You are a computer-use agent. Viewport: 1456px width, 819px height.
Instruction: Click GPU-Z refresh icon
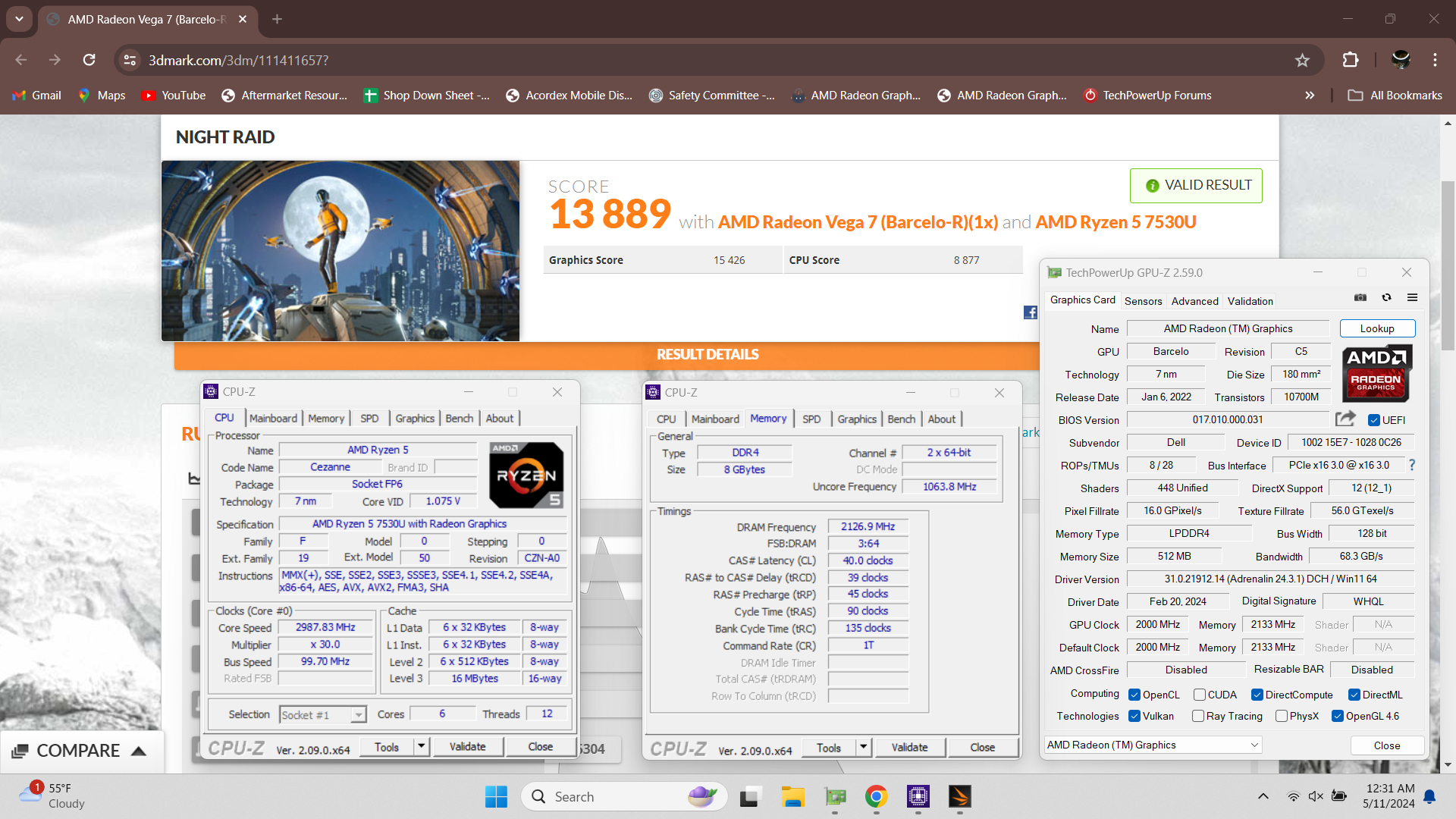(x=1386, y=298)
